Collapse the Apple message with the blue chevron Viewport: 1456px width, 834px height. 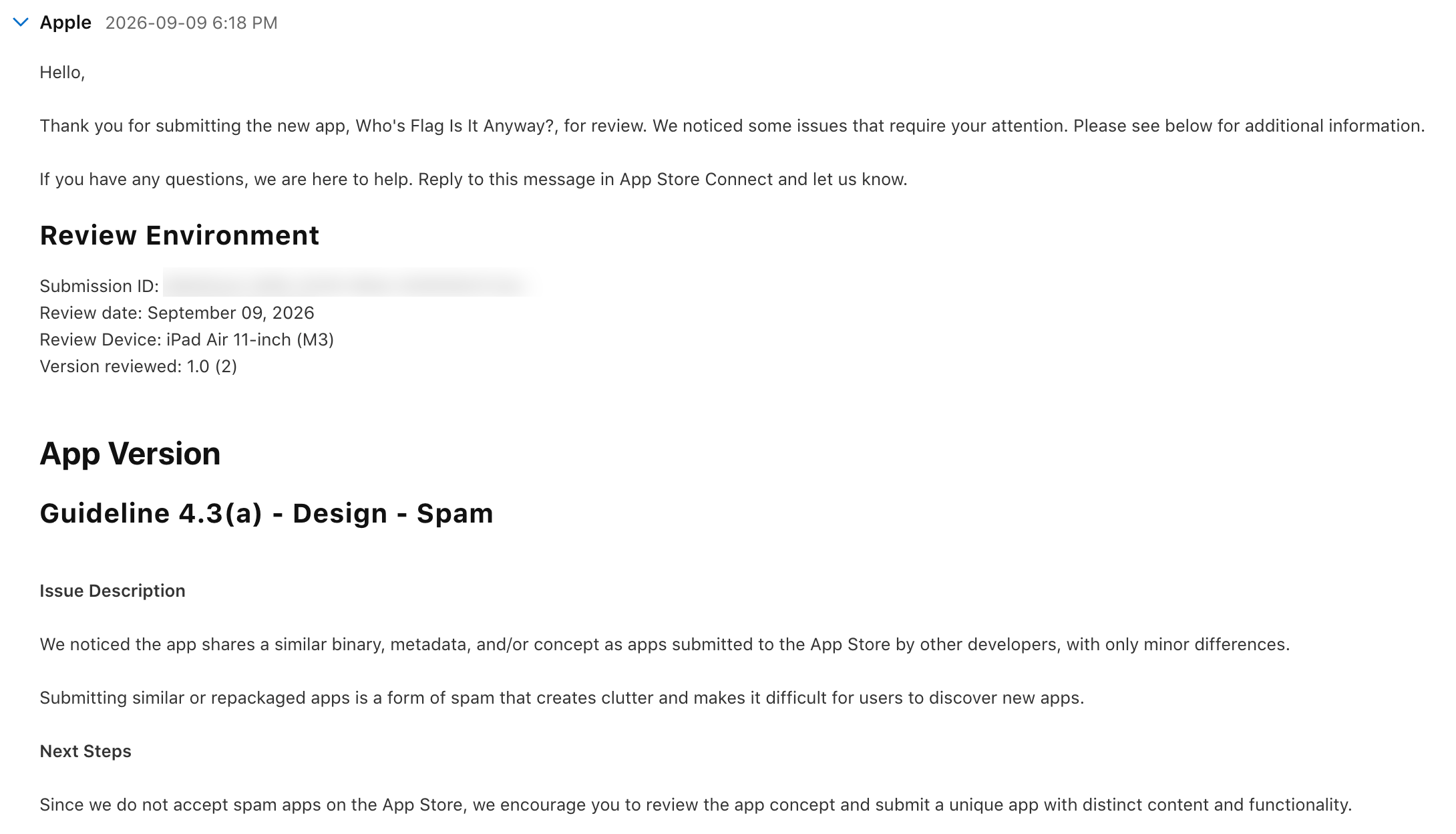tap(21, 23)
